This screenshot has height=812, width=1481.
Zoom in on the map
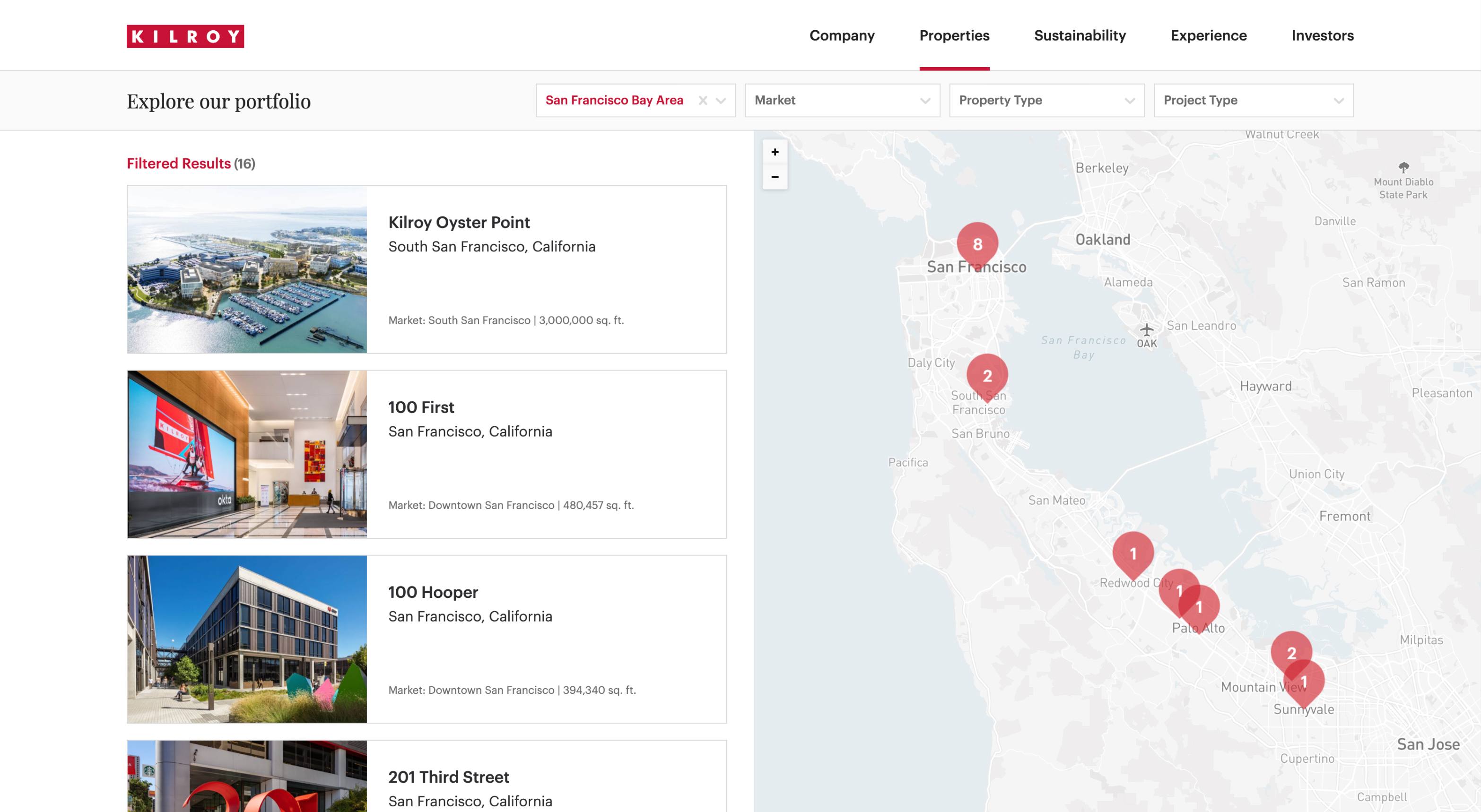775,152
